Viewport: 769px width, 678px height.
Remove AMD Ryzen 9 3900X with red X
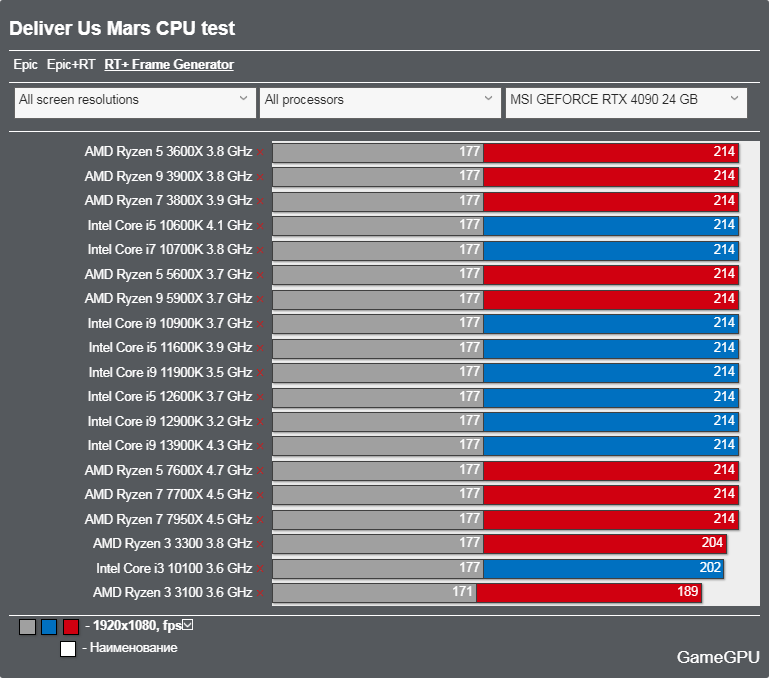(x=260, y=177)
